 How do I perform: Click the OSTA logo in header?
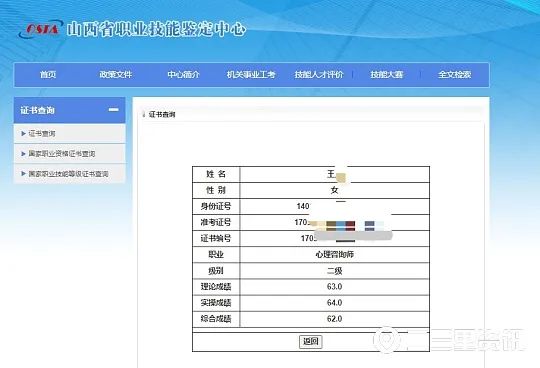coord(41,29)
